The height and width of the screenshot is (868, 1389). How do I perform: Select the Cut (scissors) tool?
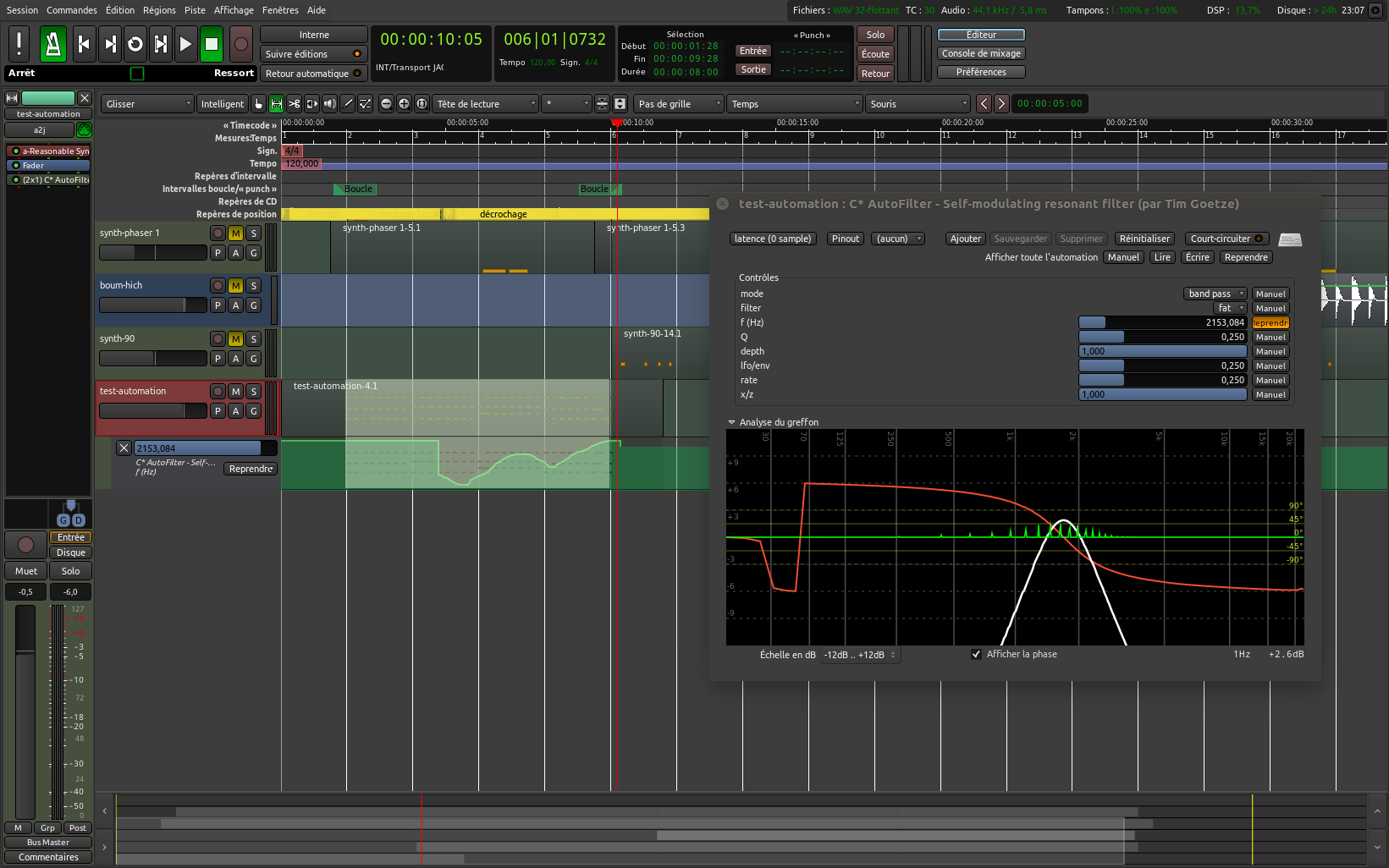[294, 104]
